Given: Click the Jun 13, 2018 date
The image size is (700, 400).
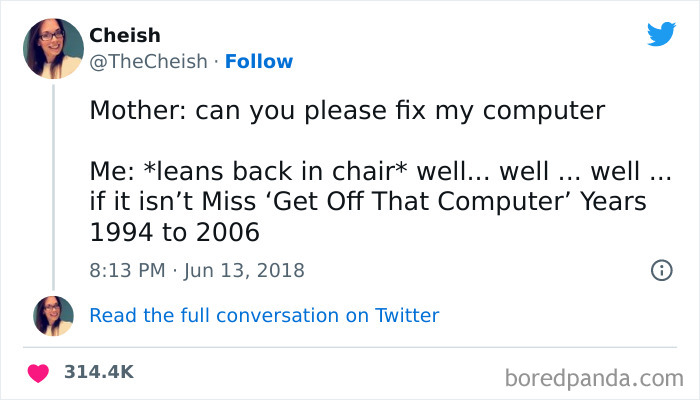Looking at the screenshot, I should tap(244, 271).
